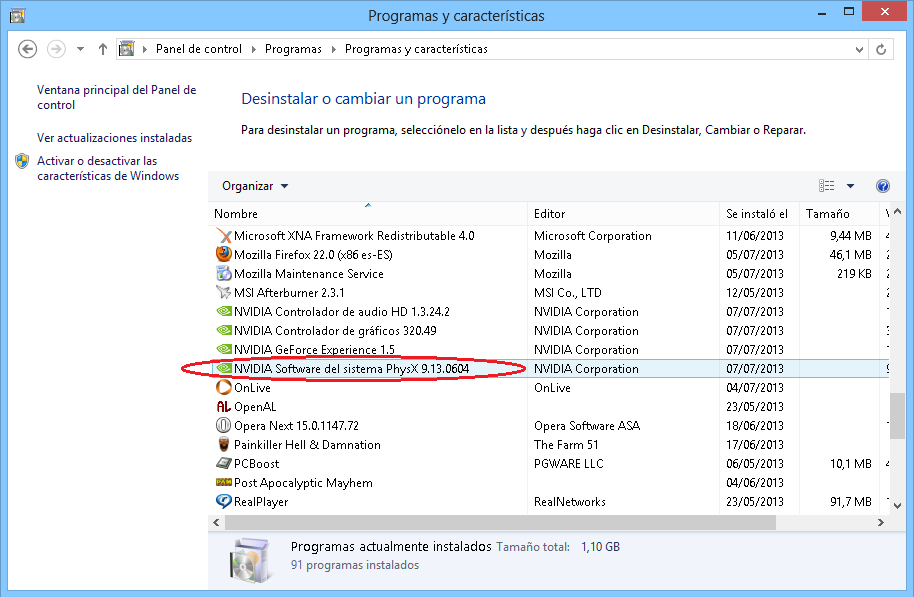This screenshot has width=914, height=597.
Task: Click the RealPlayer program icon
Action: point(224,501)
